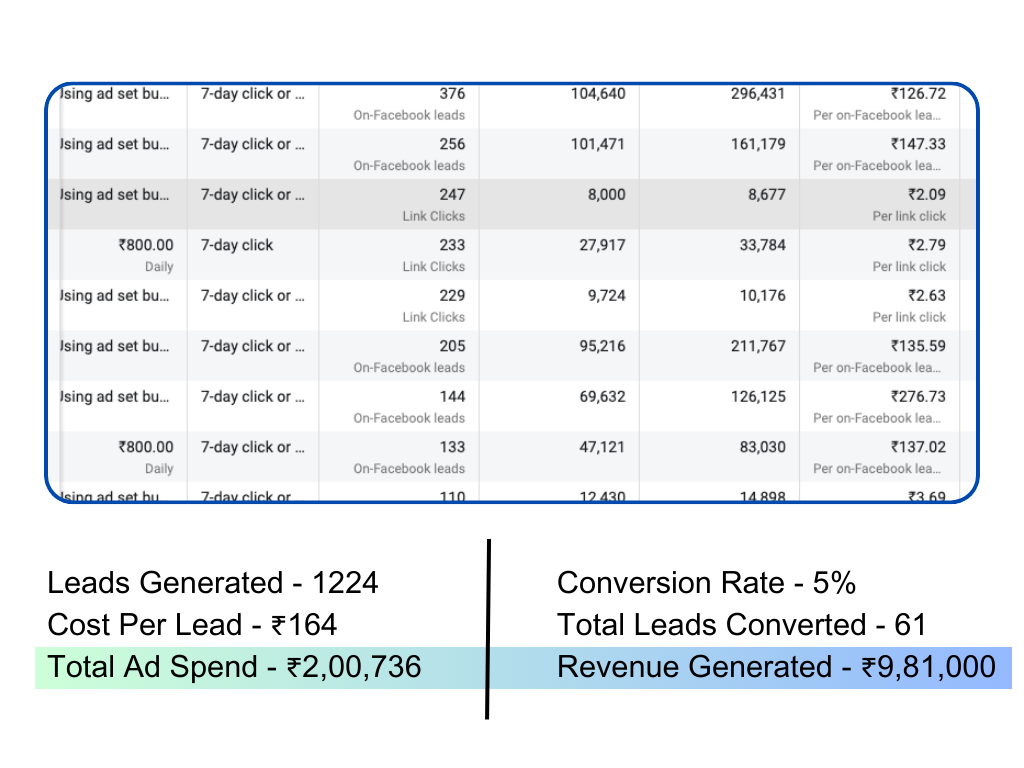Click the '7-day click' attribution cell without ellipsis
The height and width of the screenshot is (768, 1024).
237,245
